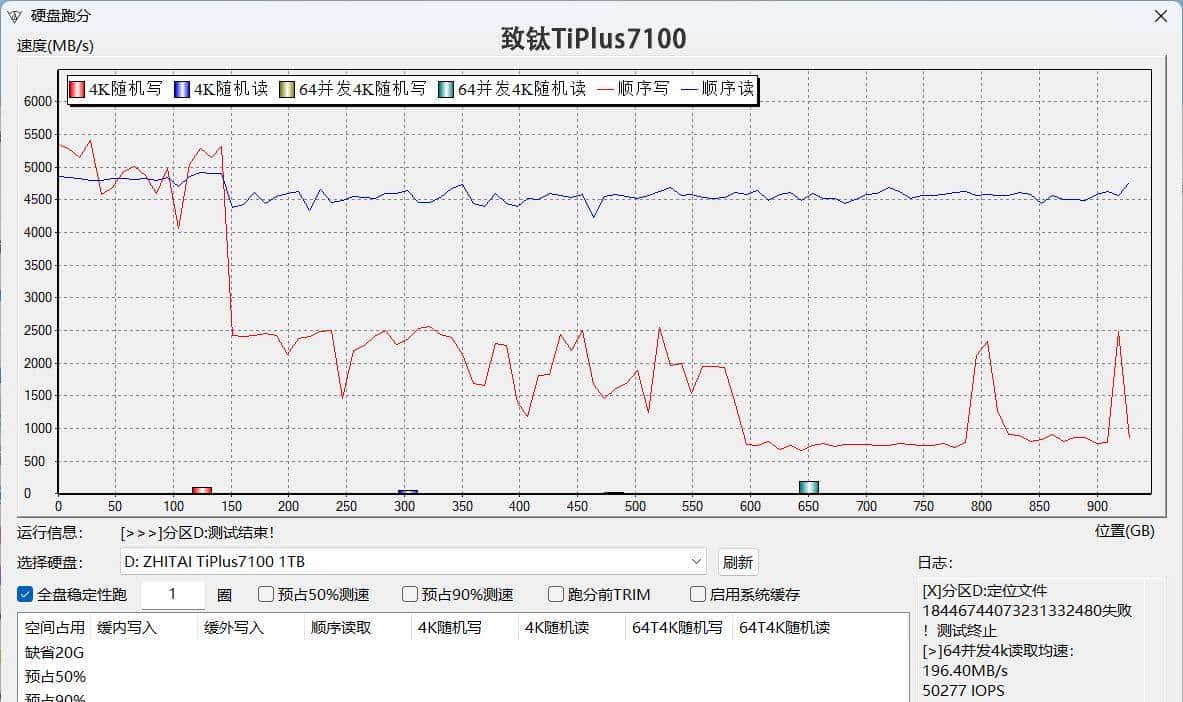Screen dimensions: 1183x702
Task: Click the app logo in the title bar
Action: (x=14, y=15)
